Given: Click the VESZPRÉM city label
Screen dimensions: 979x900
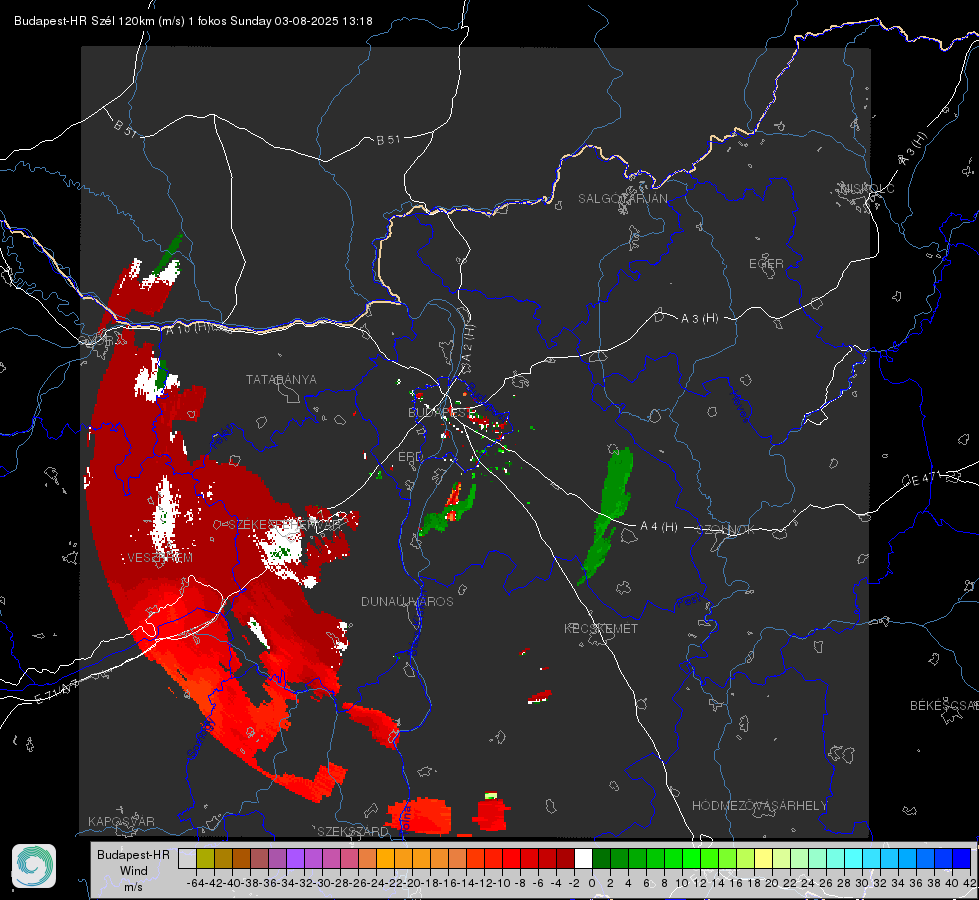Looking at the screenshot, I should (160, 557).
